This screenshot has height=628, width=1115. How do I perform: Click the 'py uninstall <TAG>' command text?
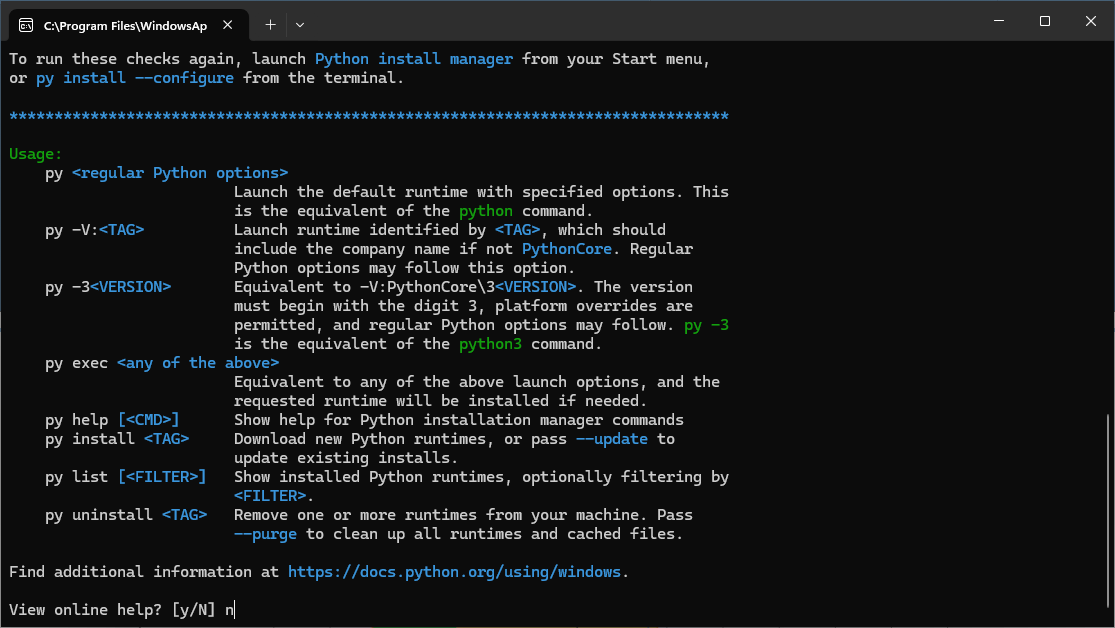pos(126,515)
